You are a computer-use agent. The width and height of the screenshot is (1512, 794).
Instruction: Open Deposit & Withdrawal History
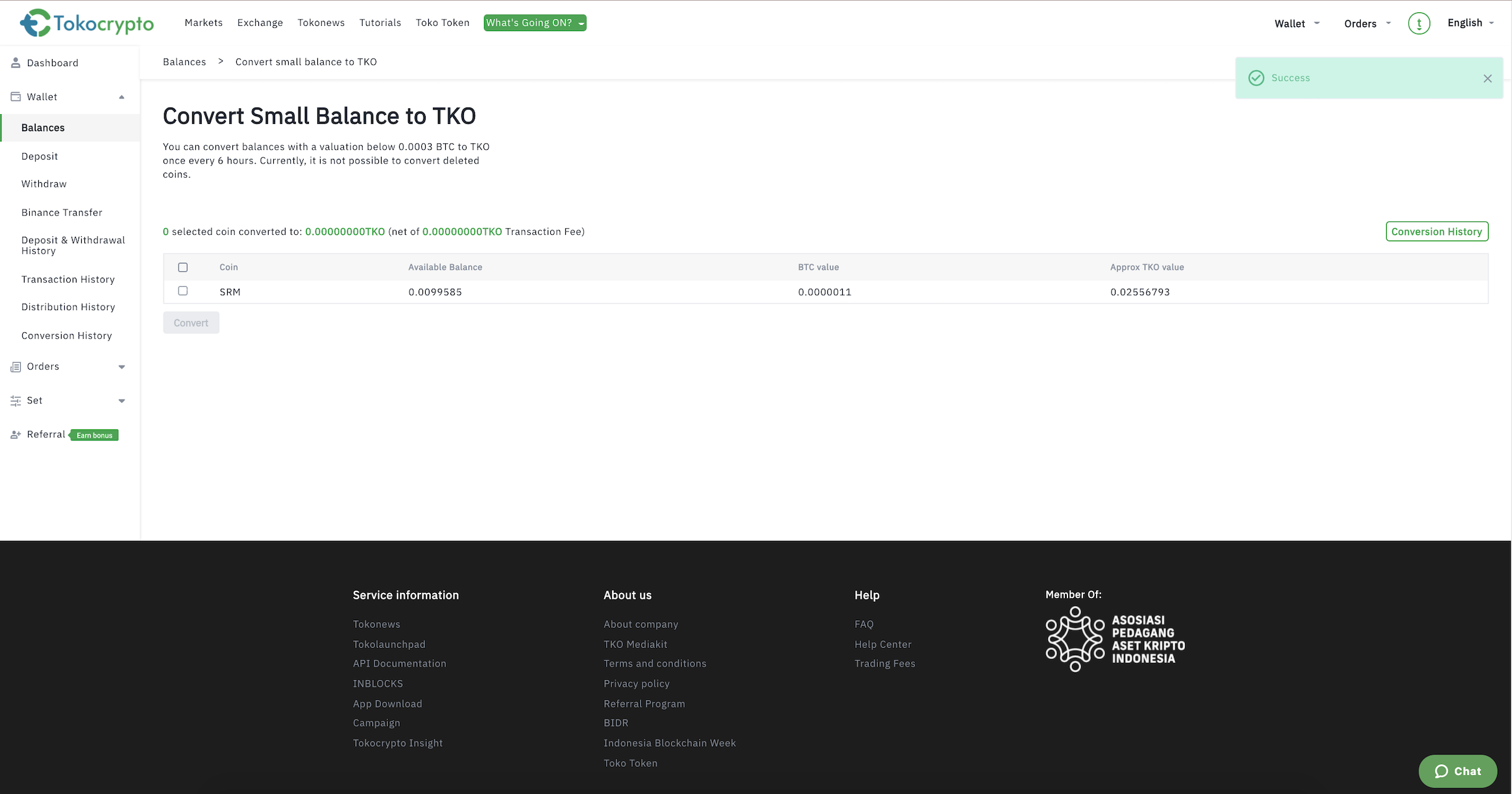click(73, 245)
